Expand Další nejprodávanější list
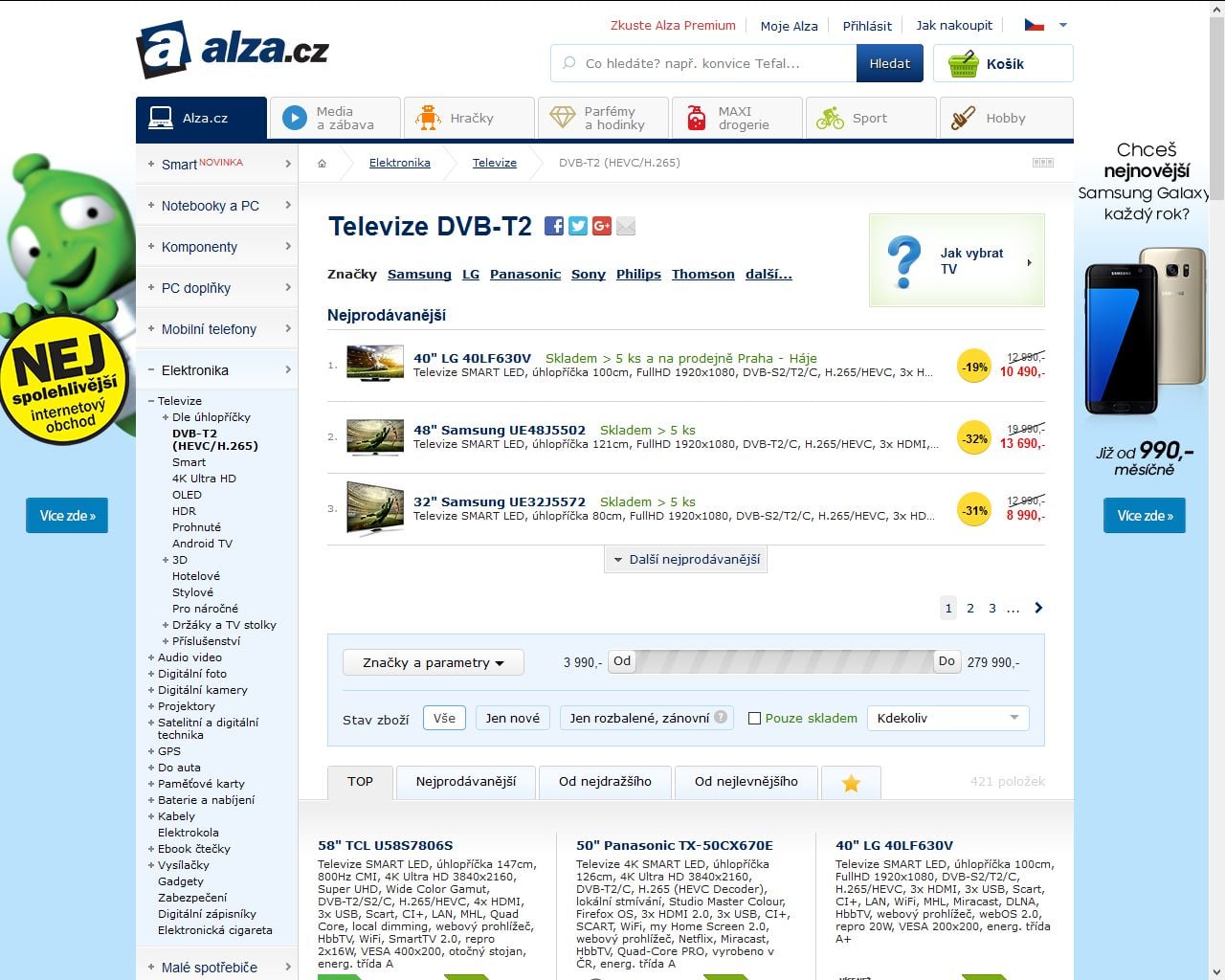Viewport: 1225px width, 980px height. (x=685, y=559)
